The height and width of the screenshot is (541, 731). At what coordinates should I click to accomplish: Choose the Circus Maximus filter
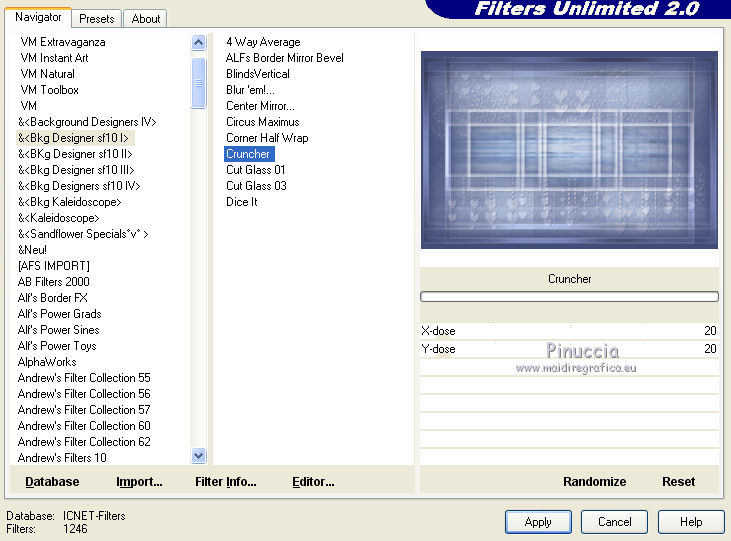(x=262, y=122)
